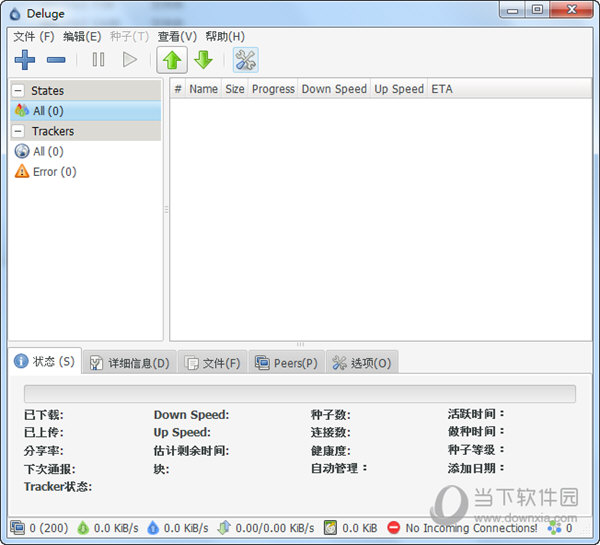
Task: Click the 0.00/0.00 KiB/s protocol traffic text
Action: [x=275, y=528]
